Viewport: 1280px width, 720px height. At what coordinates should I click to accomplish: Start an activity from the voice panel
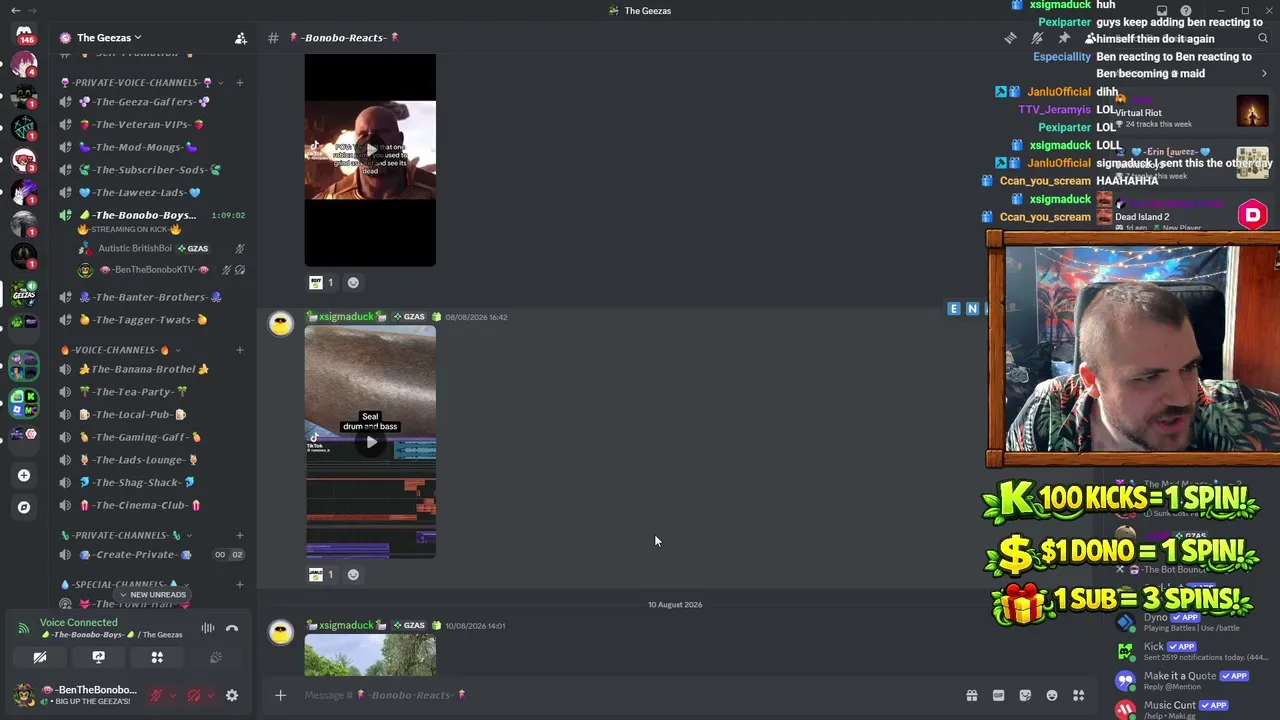coord(157,657)
